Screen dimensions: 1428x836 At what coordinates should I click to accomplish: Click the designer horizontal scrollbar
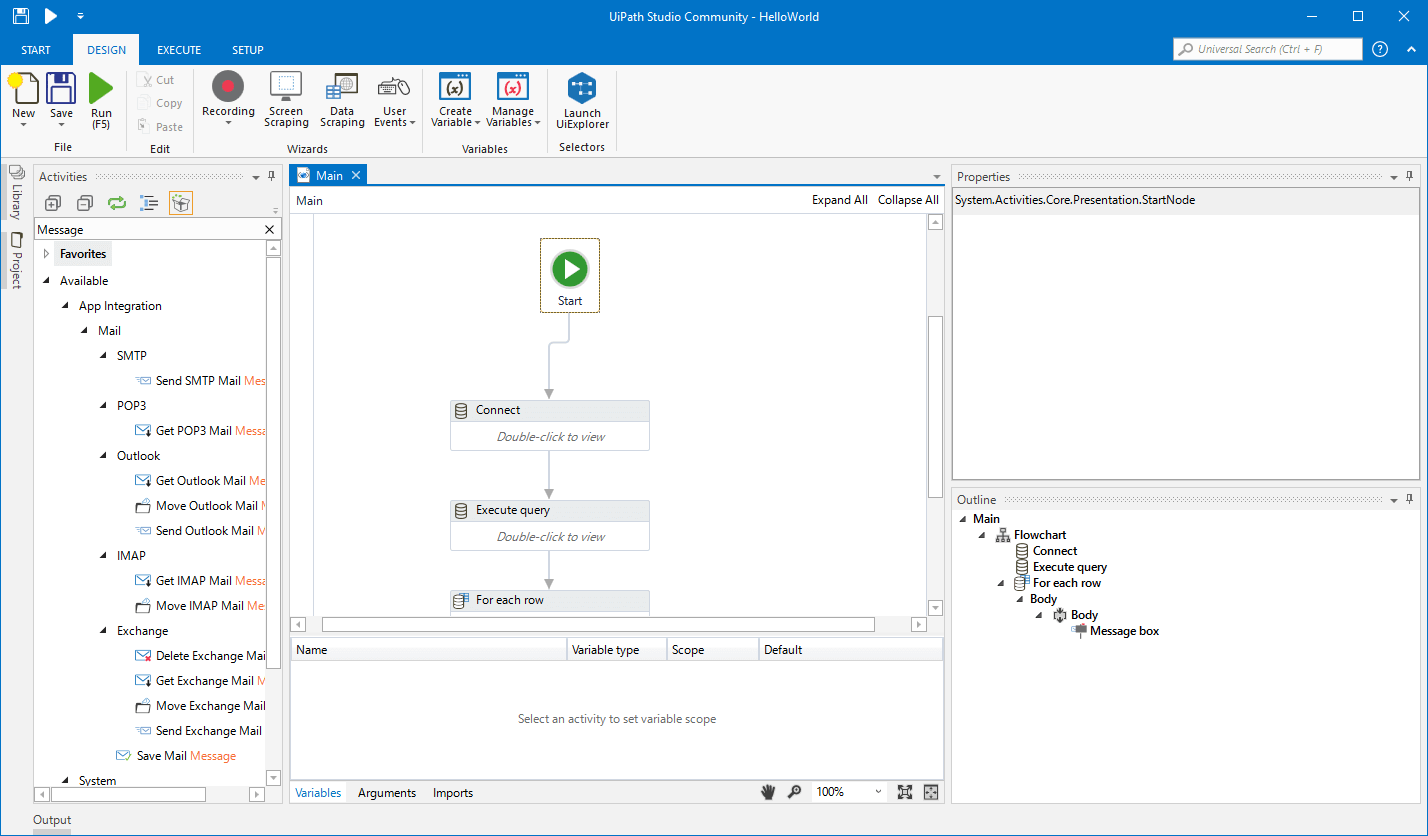598,624
